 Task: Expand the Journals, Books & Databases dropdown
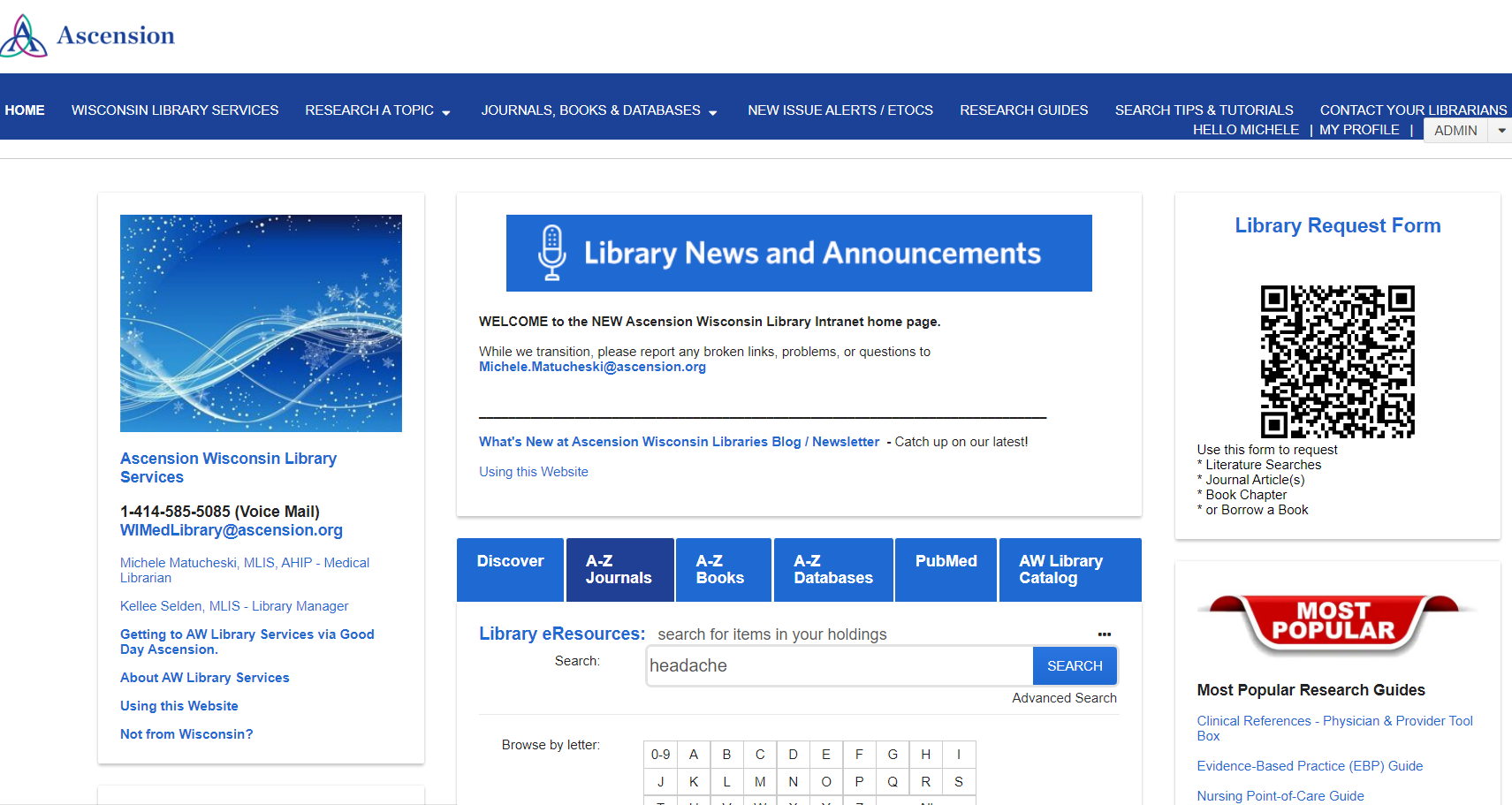point(713,112)
